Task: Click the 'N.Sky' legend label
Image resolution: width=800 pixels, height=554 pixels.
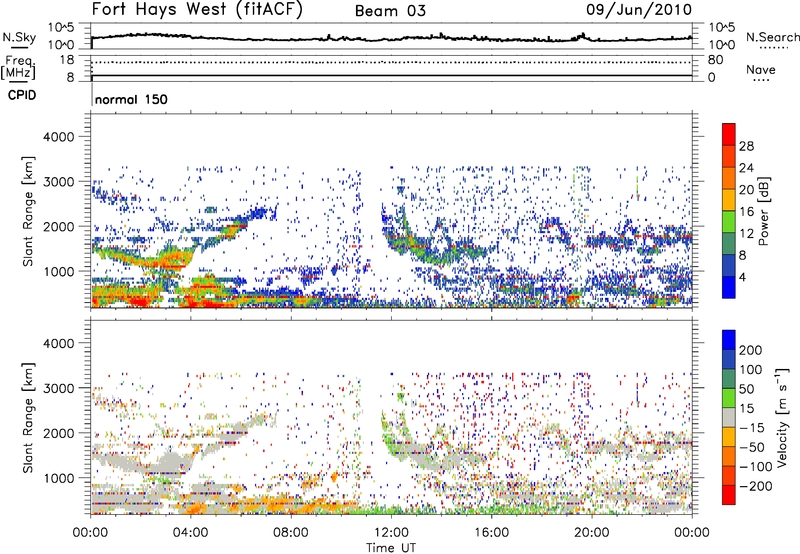Action: click(19, 37)
